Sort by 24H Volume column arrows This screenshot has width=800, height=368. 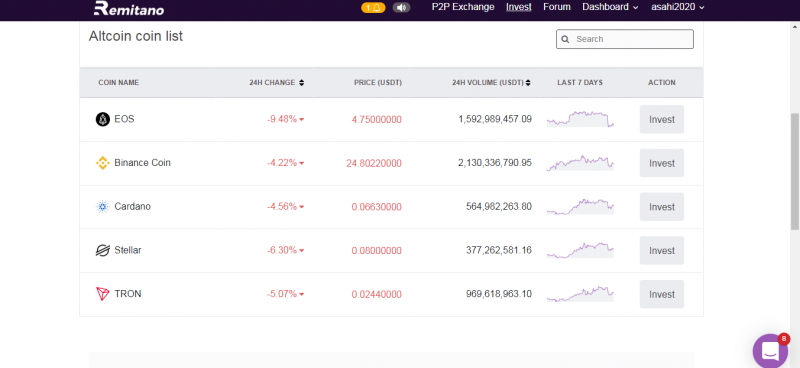(528, 83)
